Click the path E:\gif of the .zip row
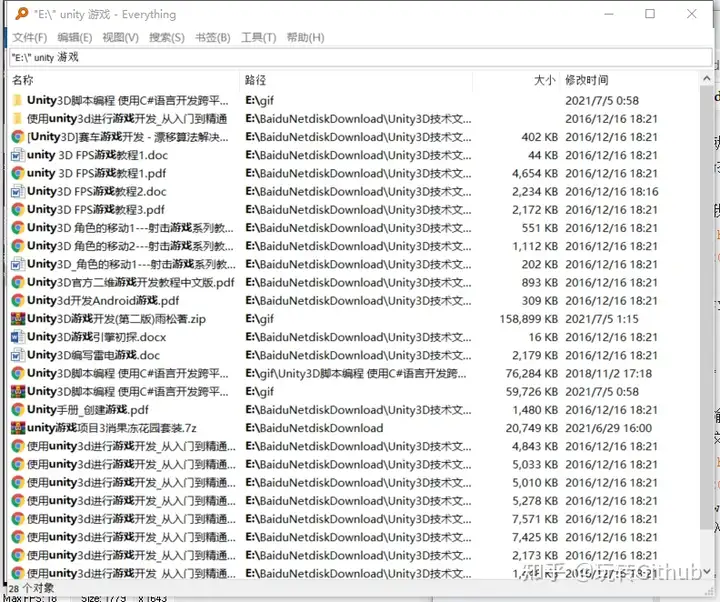 (259, 319)
